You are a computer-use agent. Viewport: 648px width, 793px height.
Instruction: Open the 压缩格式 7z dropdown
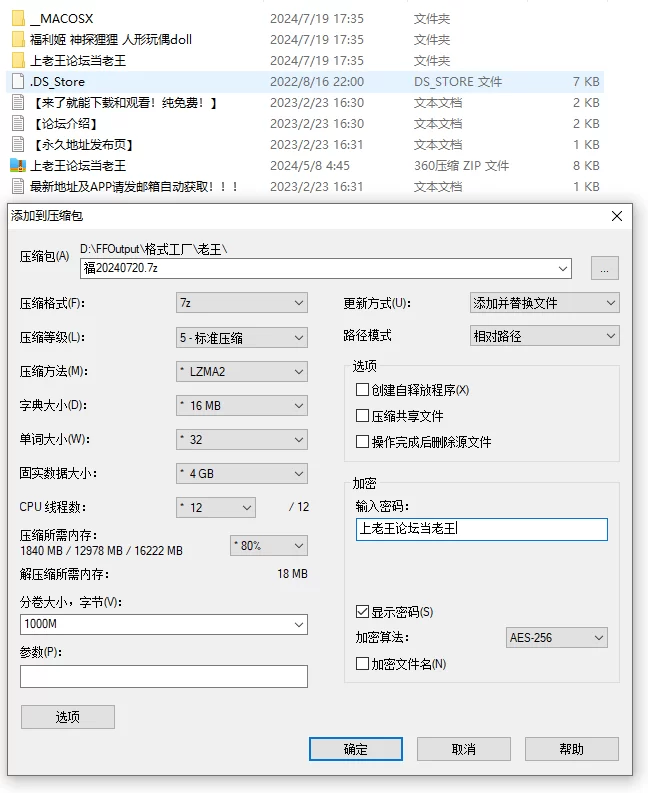coord(242,303)
